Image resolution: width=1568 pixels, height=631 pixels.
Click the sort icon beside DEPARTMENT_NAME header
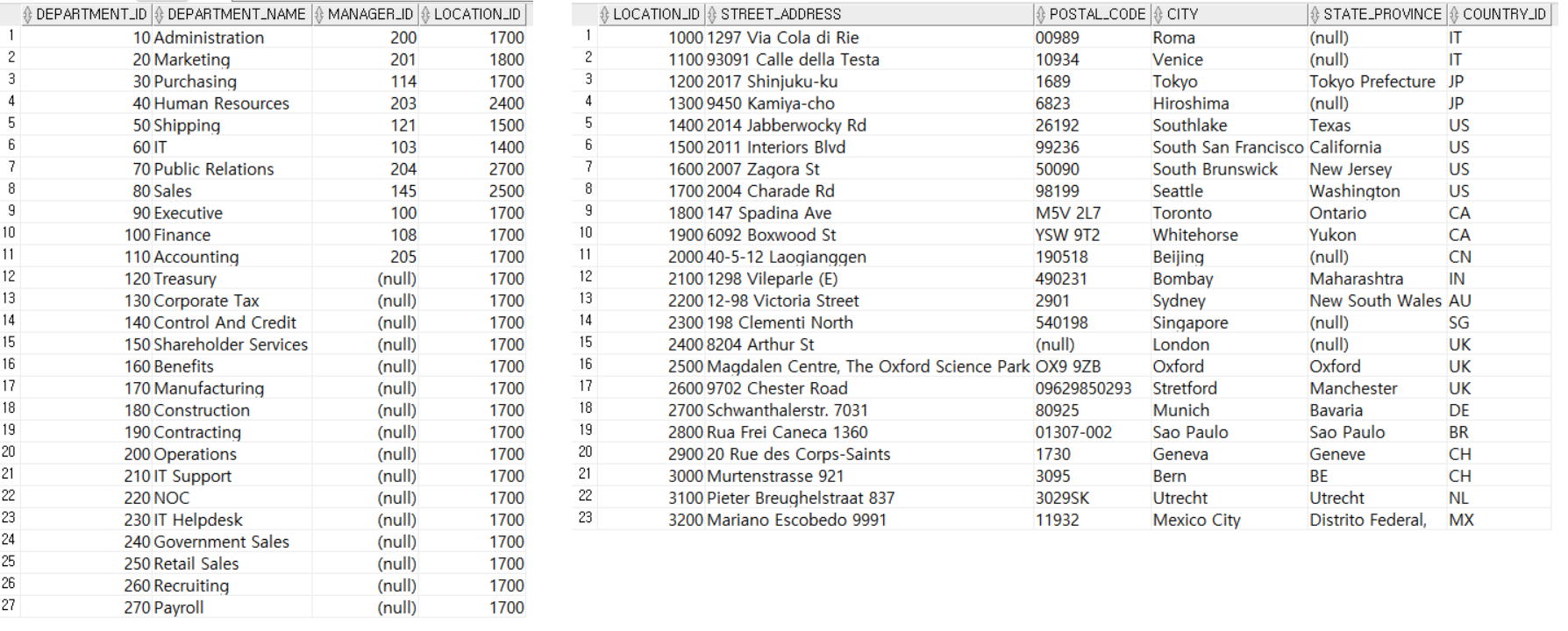[160, 14]
